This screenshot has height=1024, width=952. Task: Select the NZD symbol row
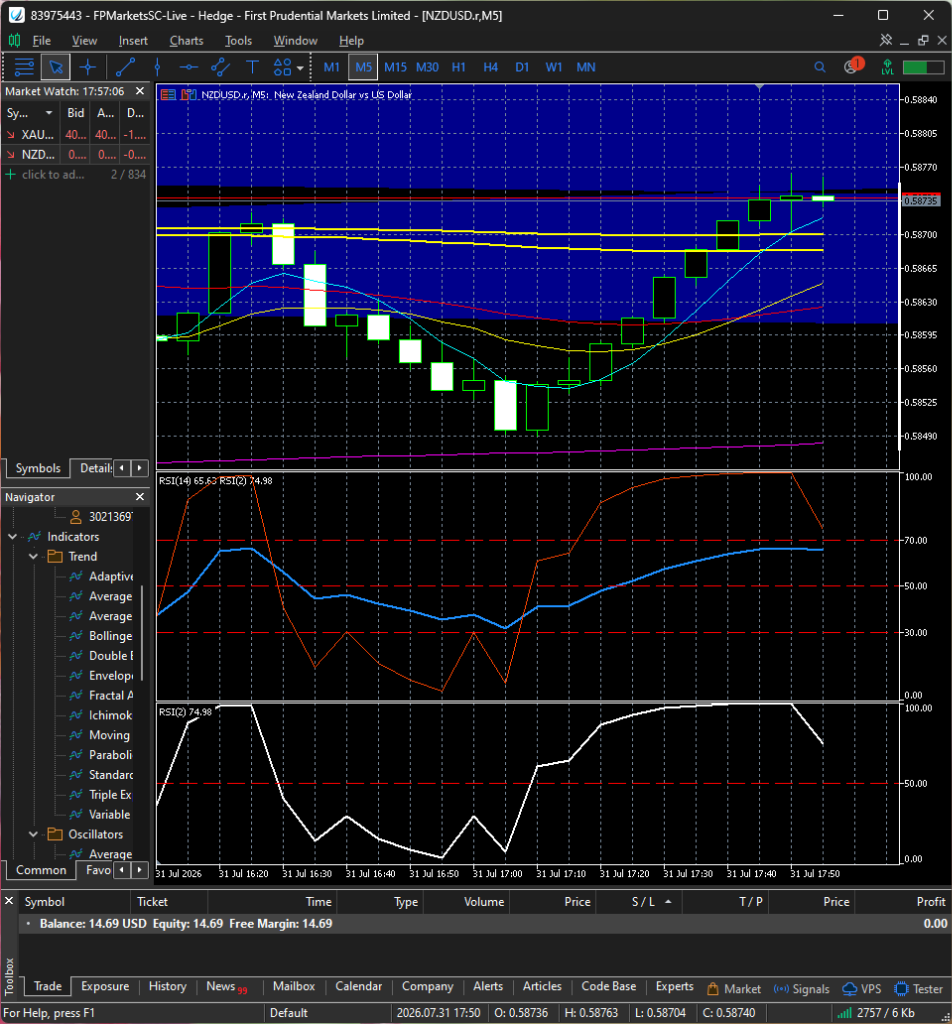(x=76, y=155)
